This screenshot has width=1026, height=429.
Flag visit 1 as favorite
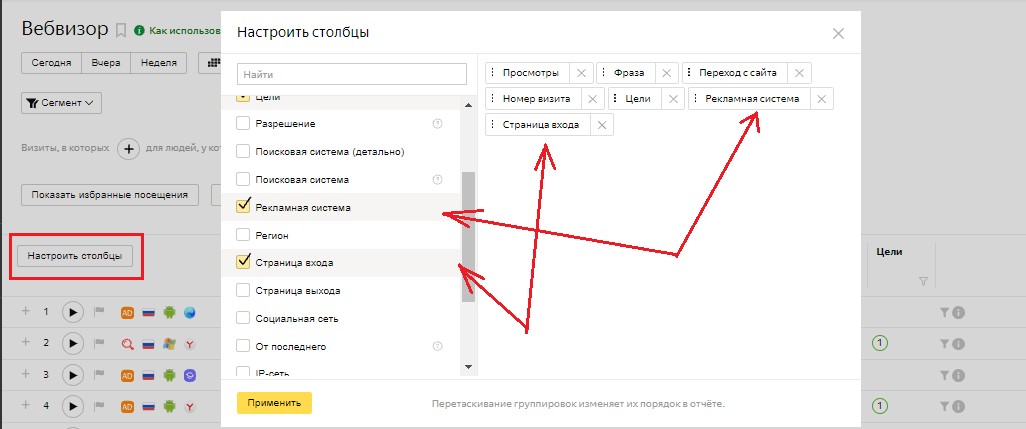(x=99, y=313)
